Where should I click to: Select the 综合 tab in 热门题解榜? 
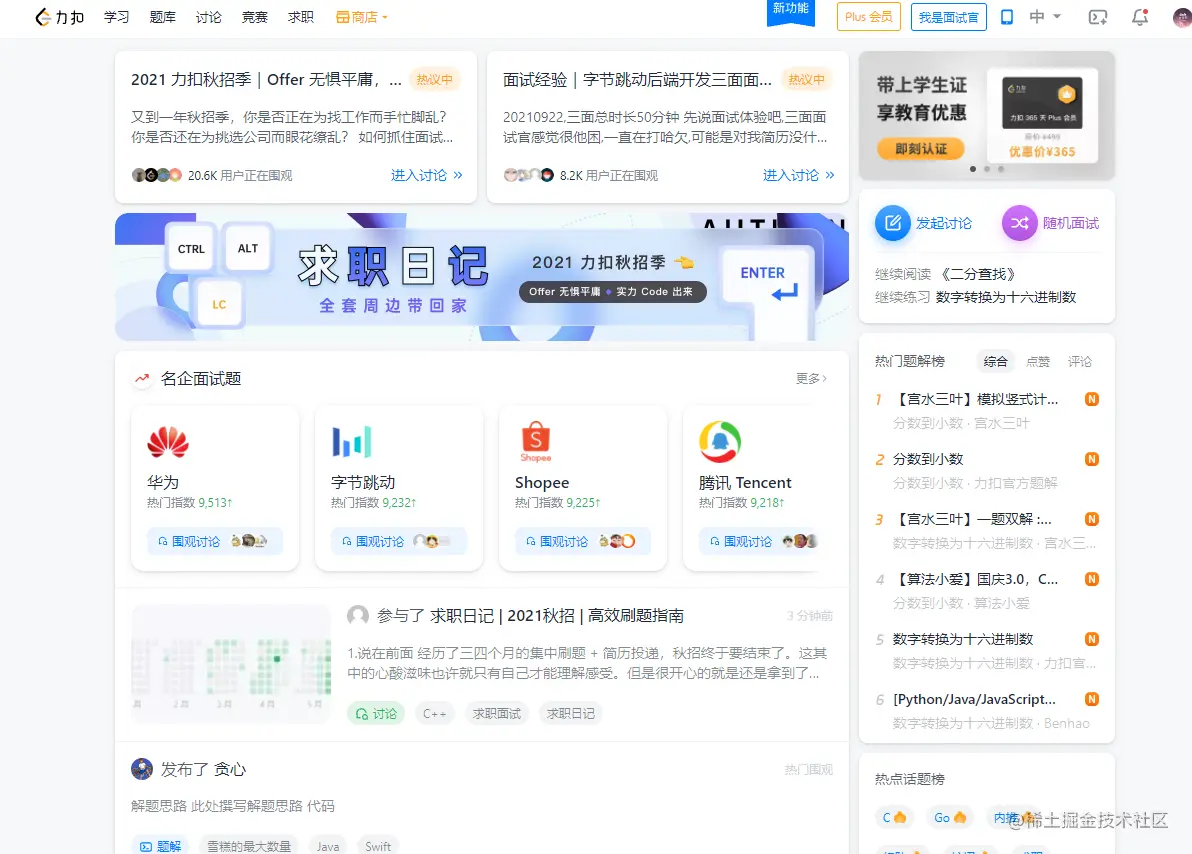[x=995, y=361]
